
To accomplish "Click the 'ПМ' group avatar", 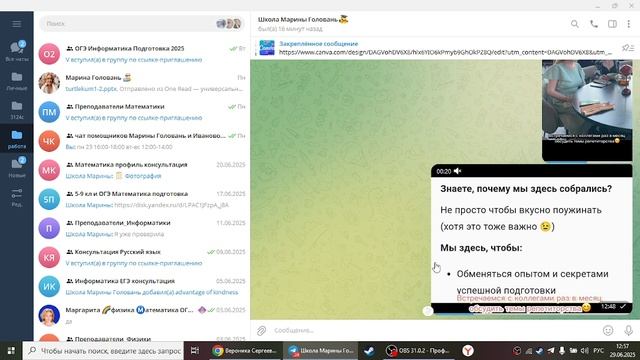I will (49, 112).
